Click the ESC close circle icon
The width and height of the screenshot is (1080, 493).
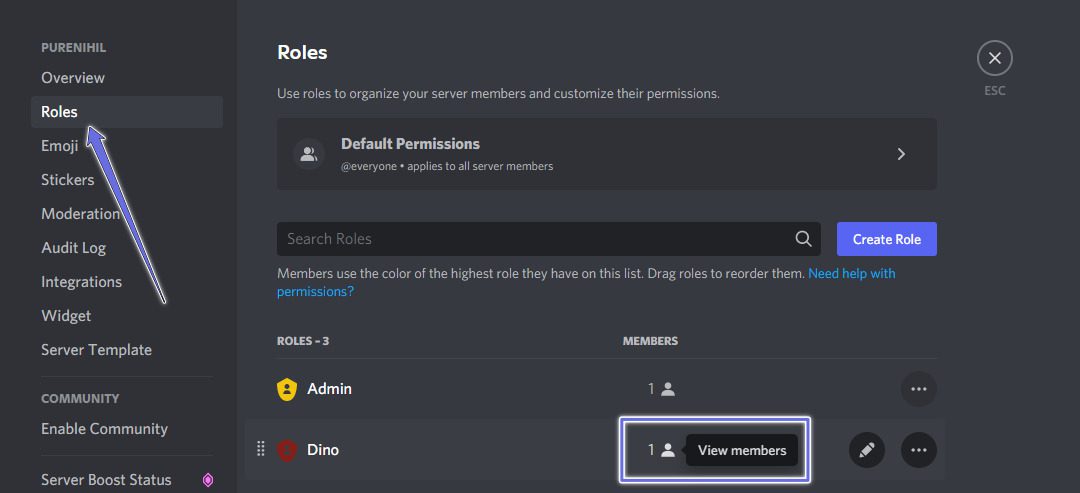994,58
